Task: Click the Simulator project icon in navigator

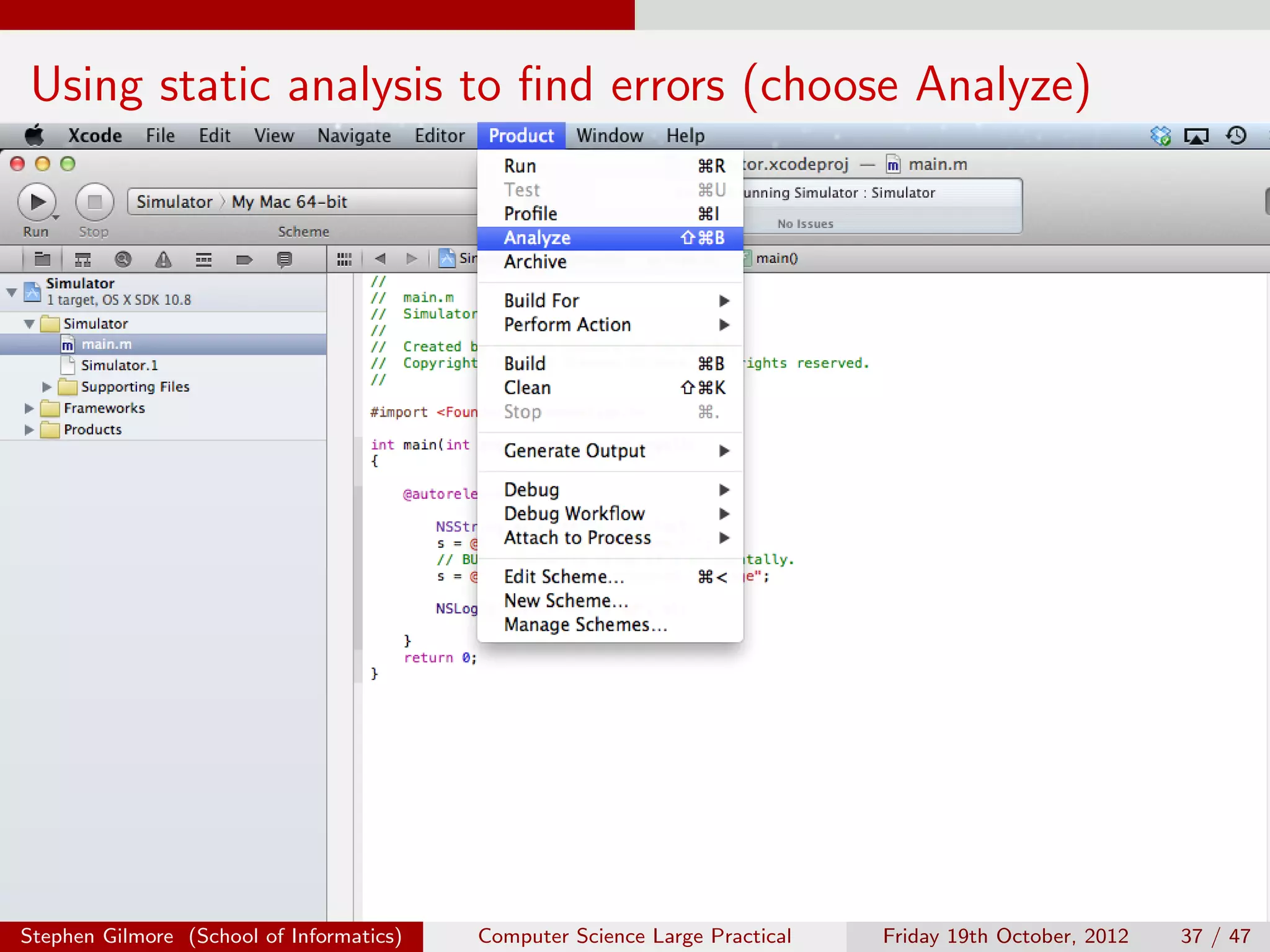Action: pyautogui.click(x=32, y=291)
